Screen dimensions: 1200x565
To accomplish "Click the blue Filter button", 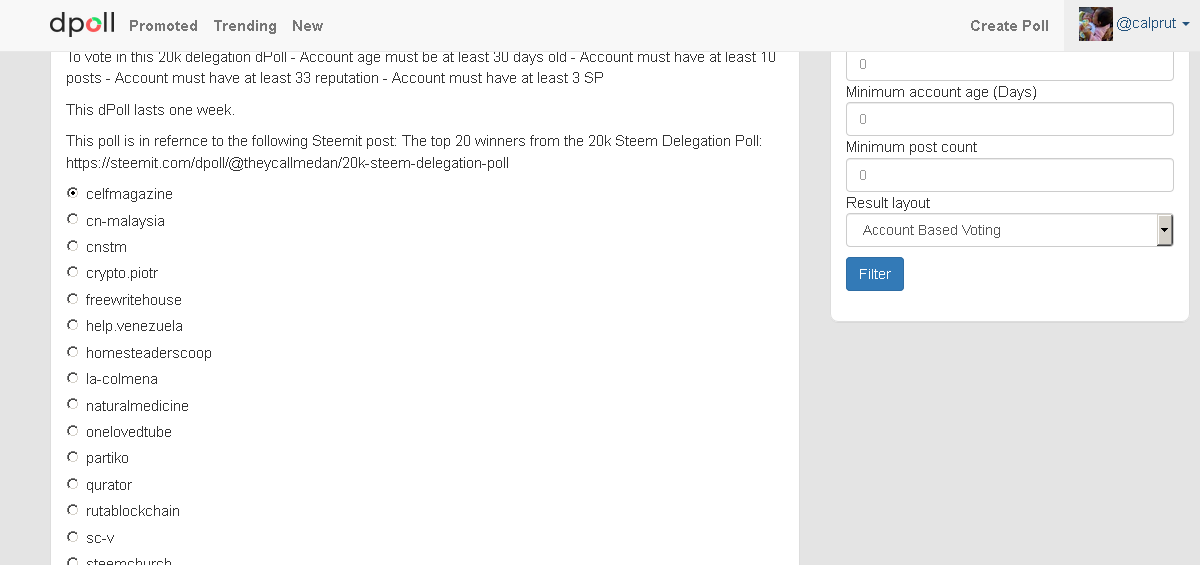I will coord(875,274).
